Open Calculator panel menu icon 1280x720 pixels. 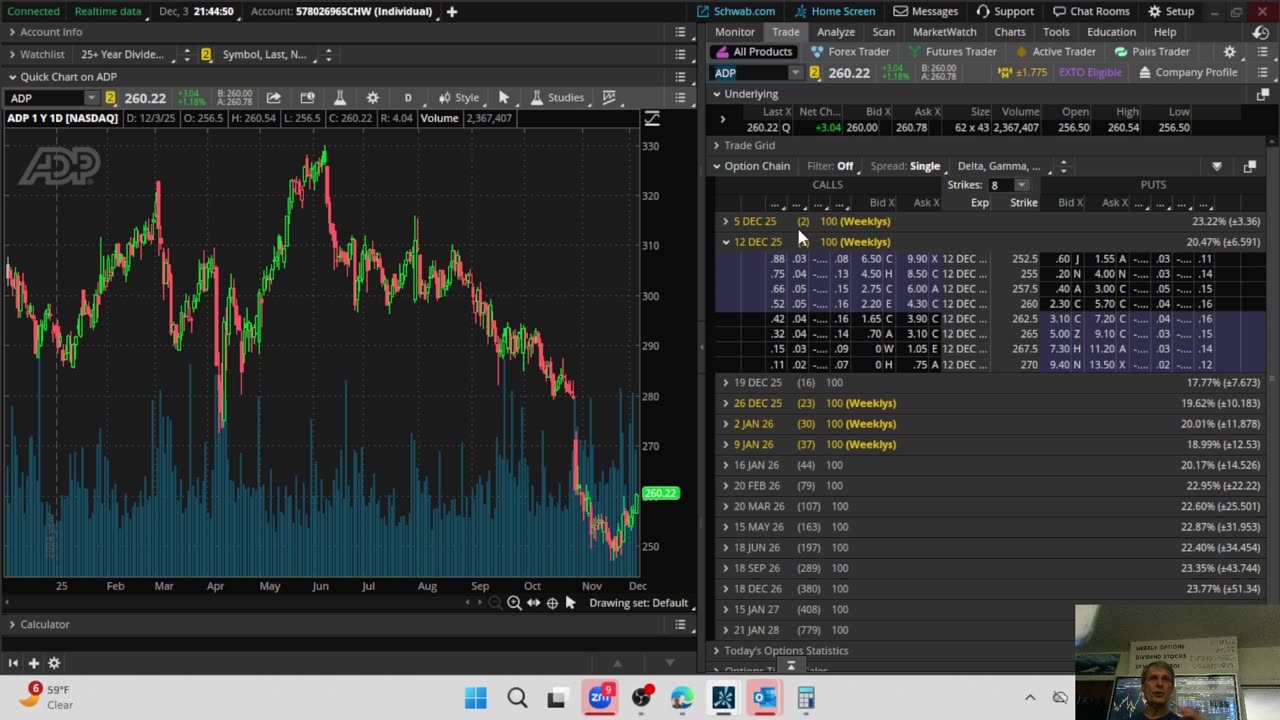click(x=680, y=624)
